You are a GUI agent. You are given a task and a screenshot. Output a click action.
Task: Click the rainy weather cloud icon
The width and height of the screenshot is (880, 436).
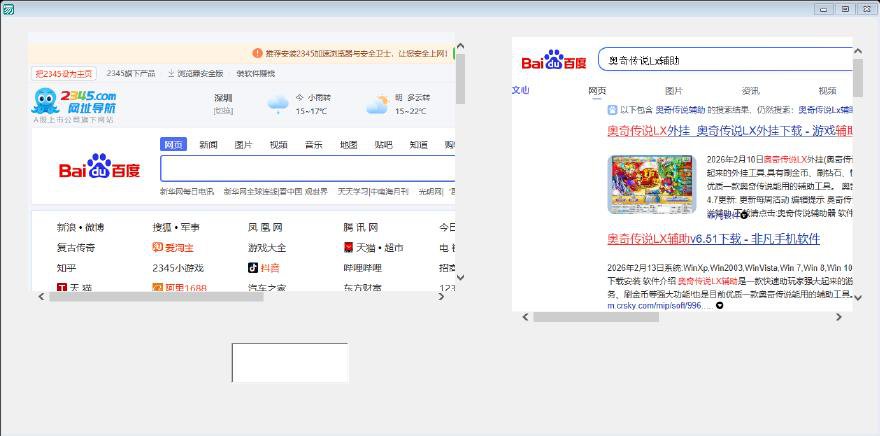[x=277, y=103]
